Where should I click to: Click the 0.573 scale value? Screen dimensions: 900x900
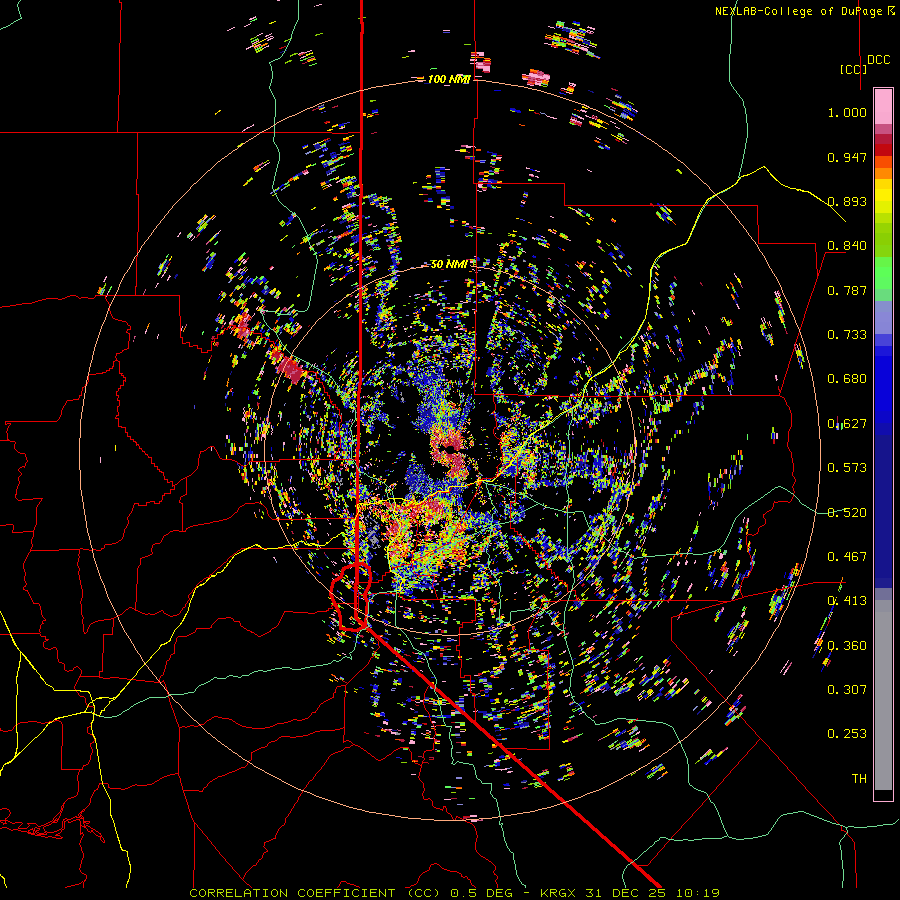point(847,468)
